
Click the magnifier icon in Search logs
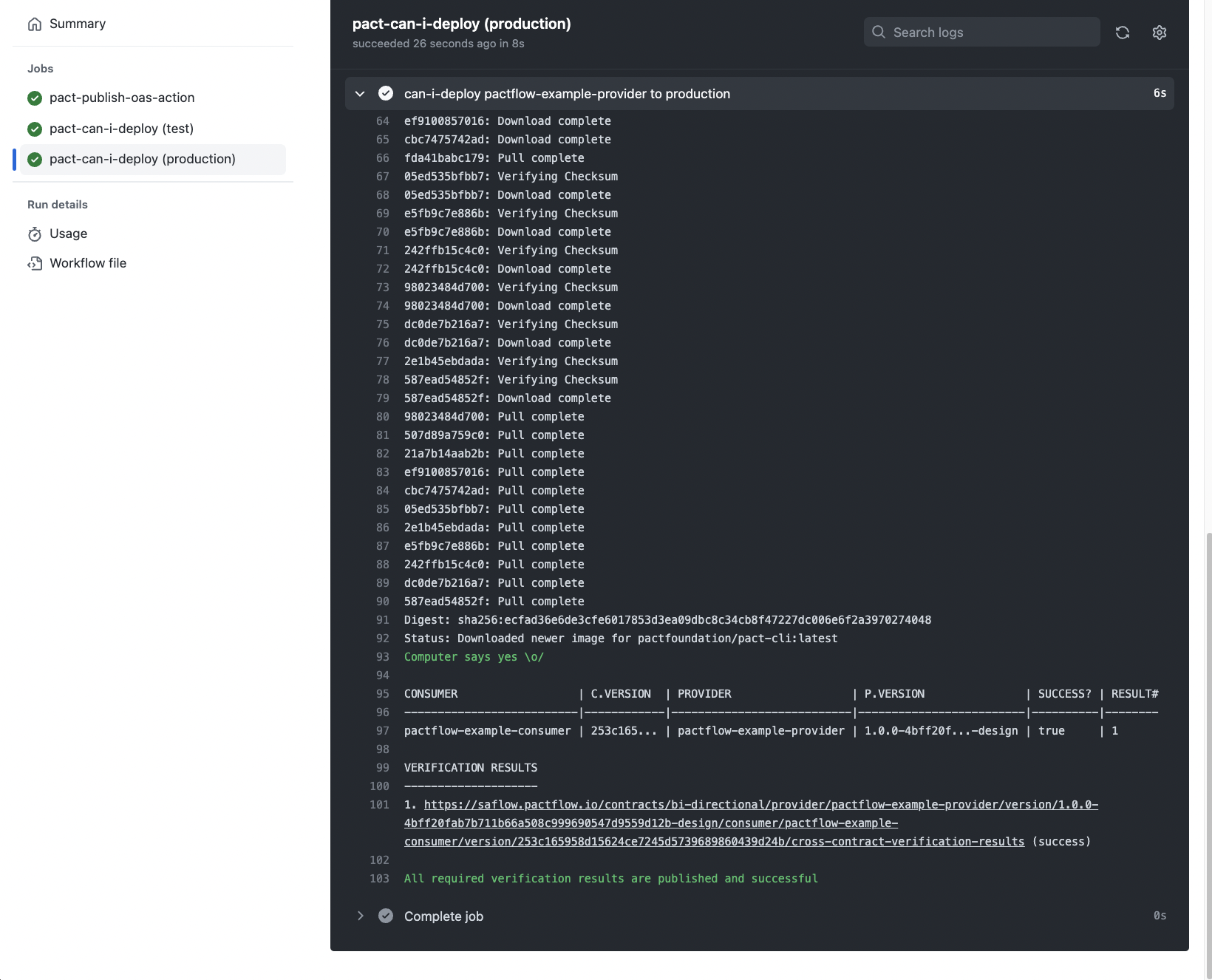879,32
